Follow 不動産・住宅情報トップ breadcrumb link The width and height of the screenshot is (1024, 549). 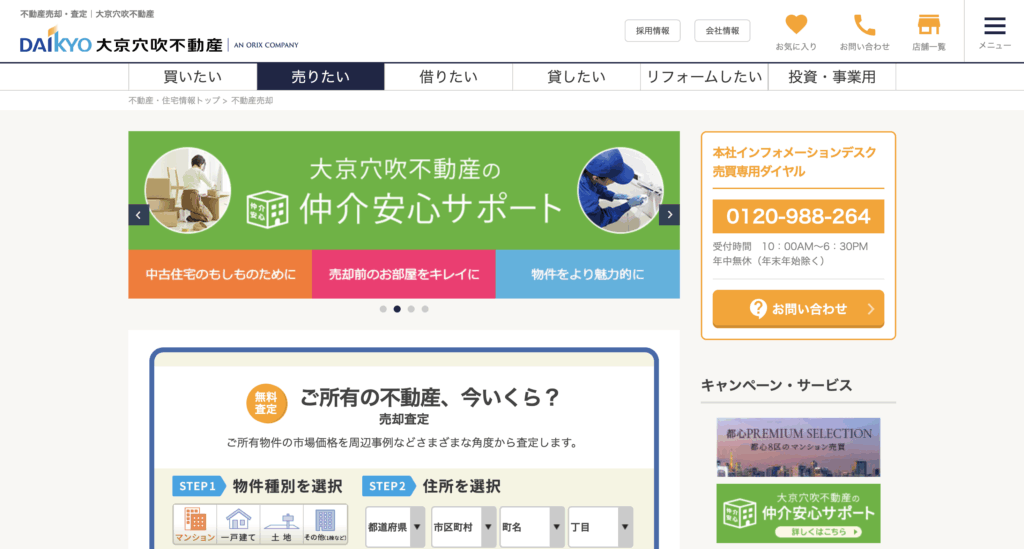pos(174,101)
